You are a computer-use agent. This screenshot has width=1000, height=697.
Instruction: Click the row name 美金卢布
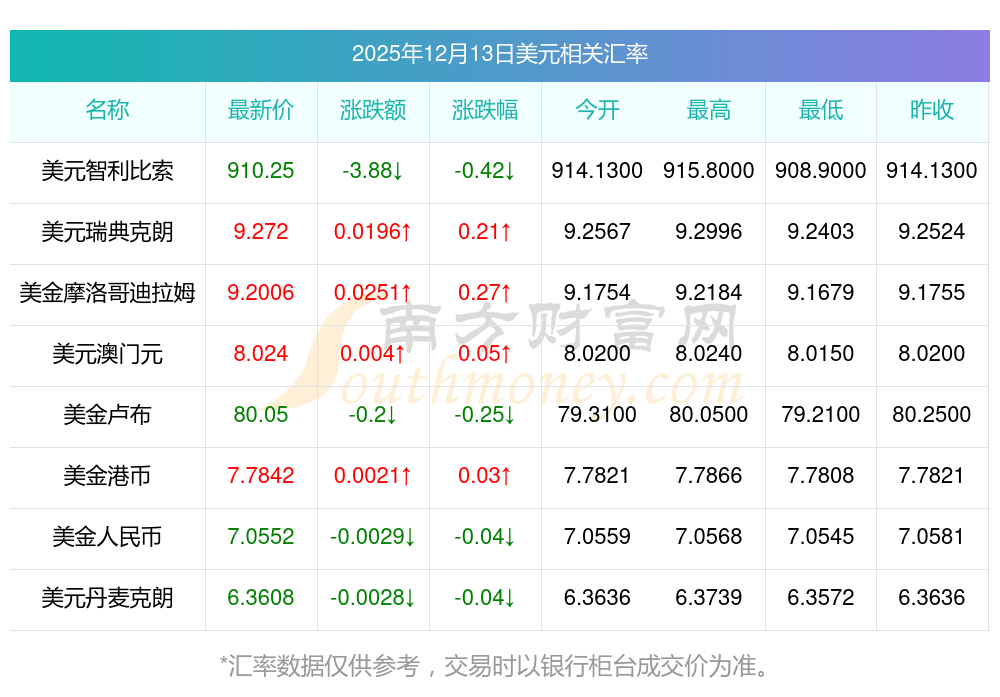(x=107, y=415)
